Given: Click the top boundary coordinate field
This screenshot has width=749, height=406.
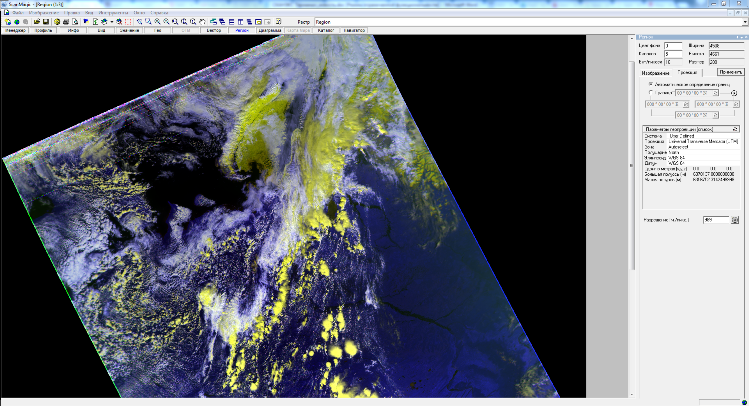Looking at the screenshot, I should coord(697,93).
